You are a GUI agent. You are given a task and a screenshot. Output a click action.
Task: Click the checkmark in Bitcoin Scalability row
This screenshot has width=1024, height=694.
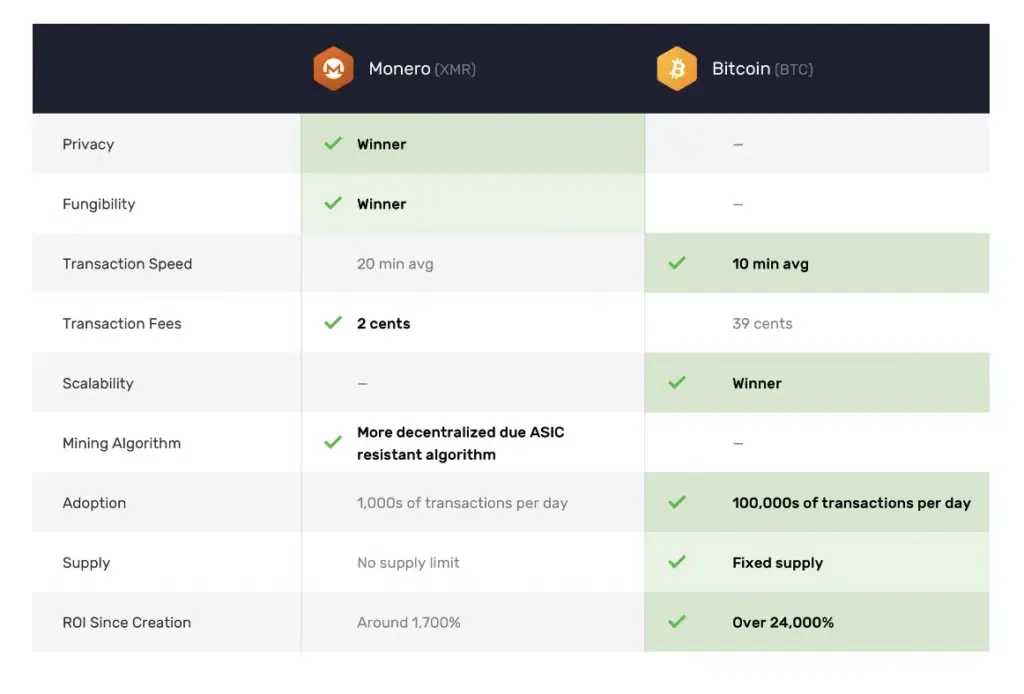coord(677,383)
